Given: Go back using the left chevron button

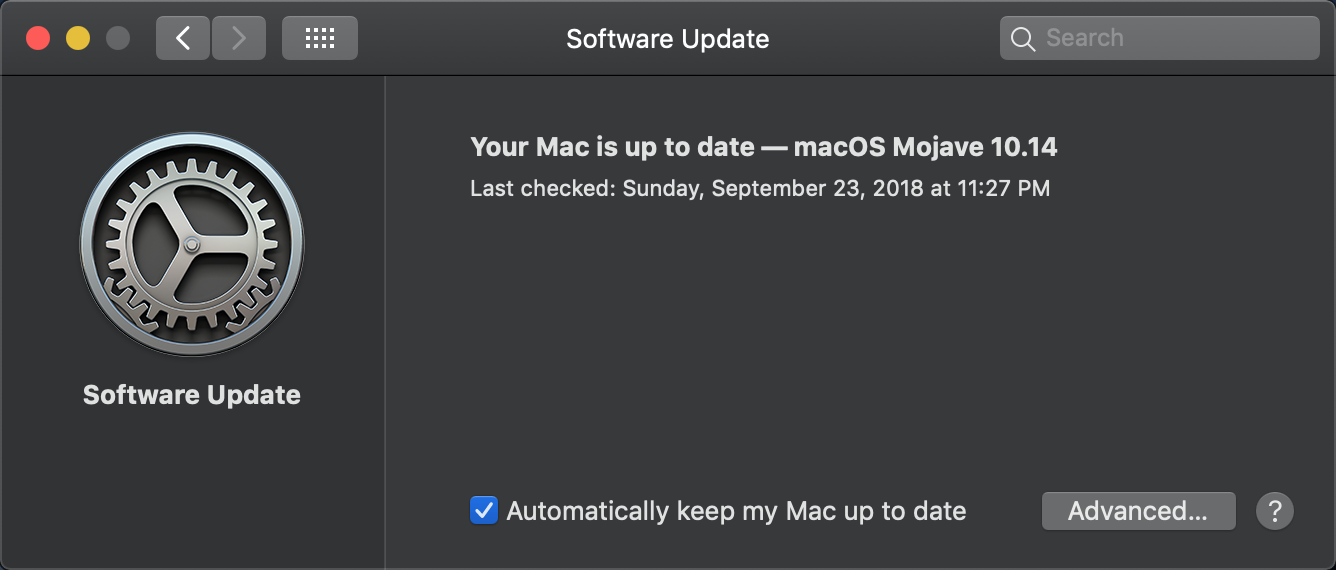Looking at the screenshot, I should point(183,38).
